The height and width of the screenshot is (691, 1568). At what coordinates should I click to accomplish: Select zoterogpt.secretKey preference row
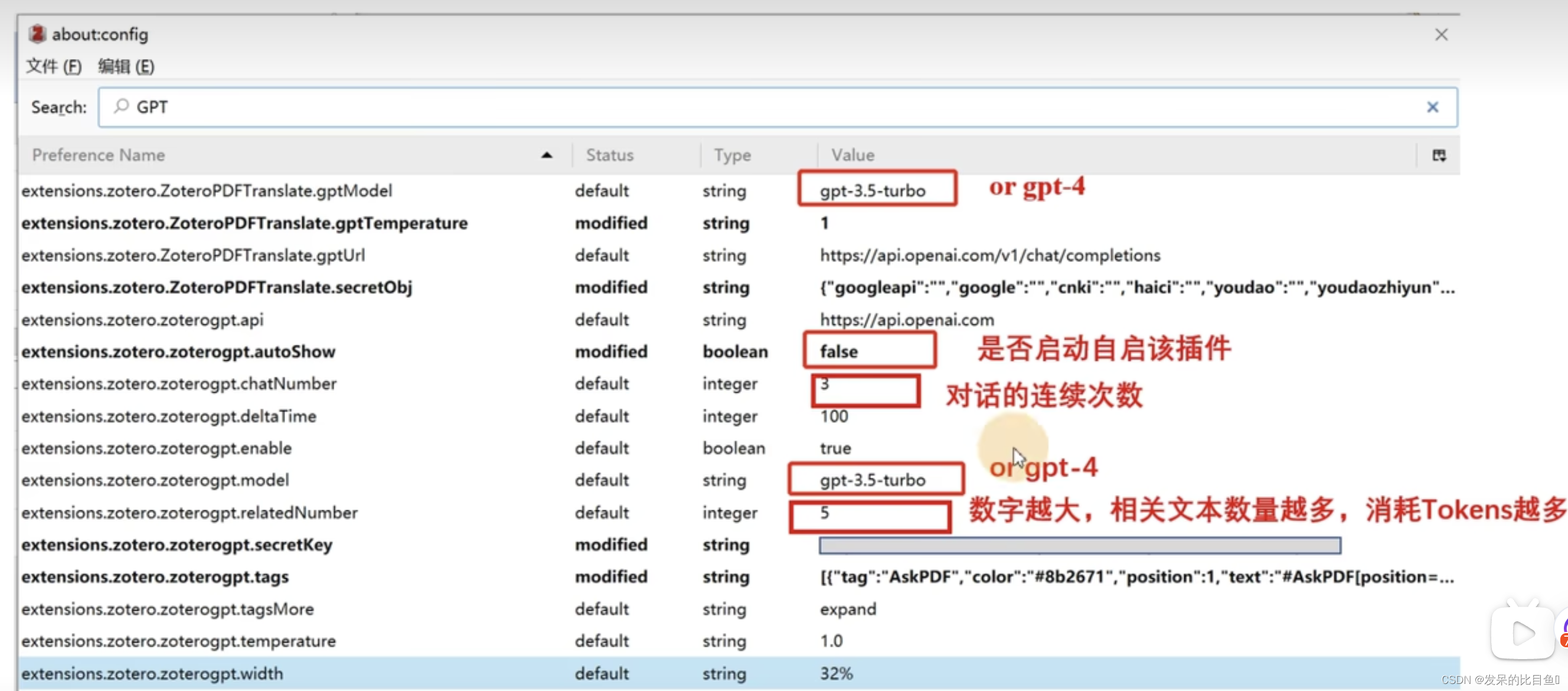click(739, 545)
